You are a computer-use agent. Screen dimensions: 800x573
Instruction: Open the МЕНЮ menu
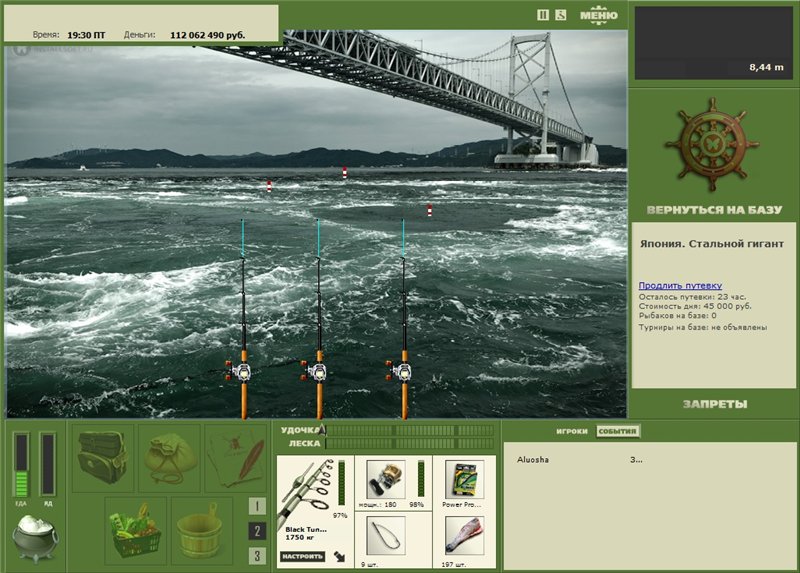click(x=598, y=15)
